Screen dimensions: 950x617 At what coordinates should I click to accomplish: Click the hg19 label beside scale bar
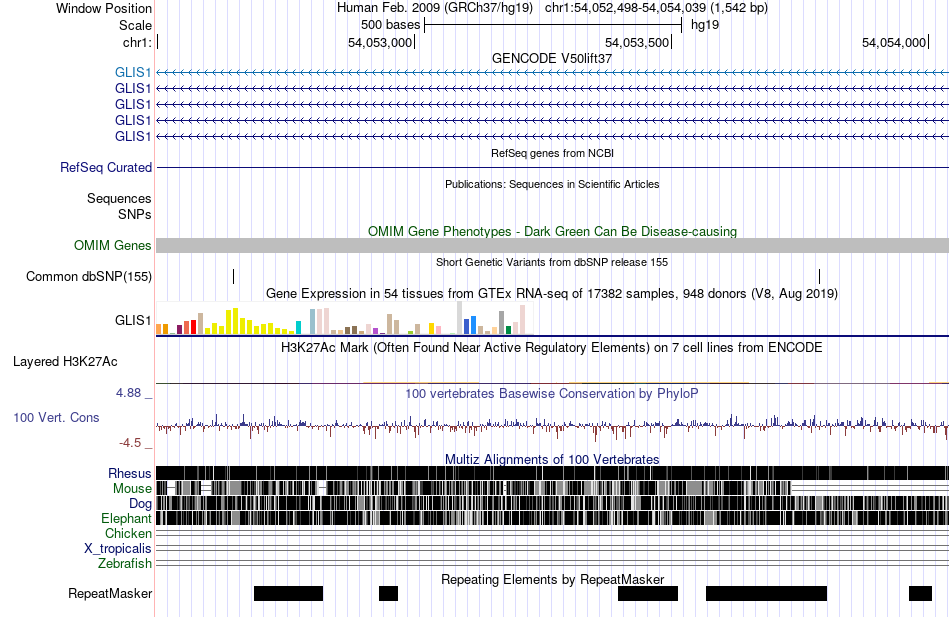point(705,25)
